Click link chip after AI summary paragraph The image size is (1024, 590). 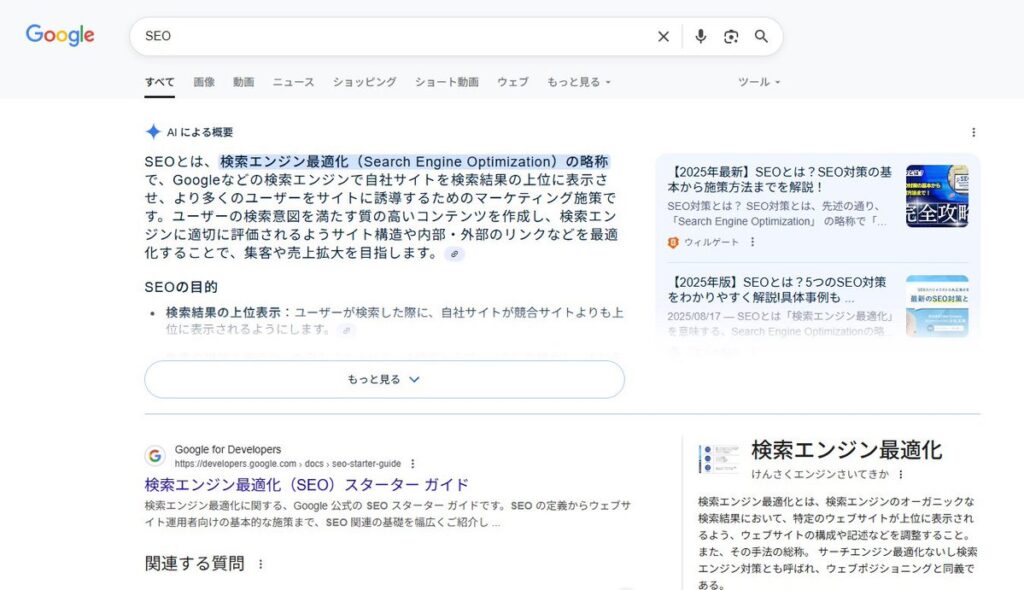[455, 254]
